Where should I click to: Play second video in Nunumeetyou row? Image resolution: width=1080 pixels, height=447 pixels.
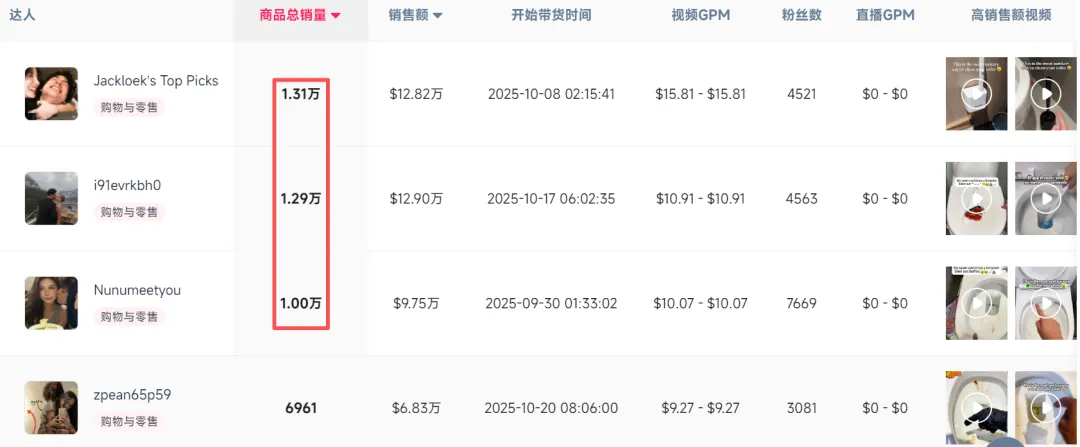(x=1046, y=304)
